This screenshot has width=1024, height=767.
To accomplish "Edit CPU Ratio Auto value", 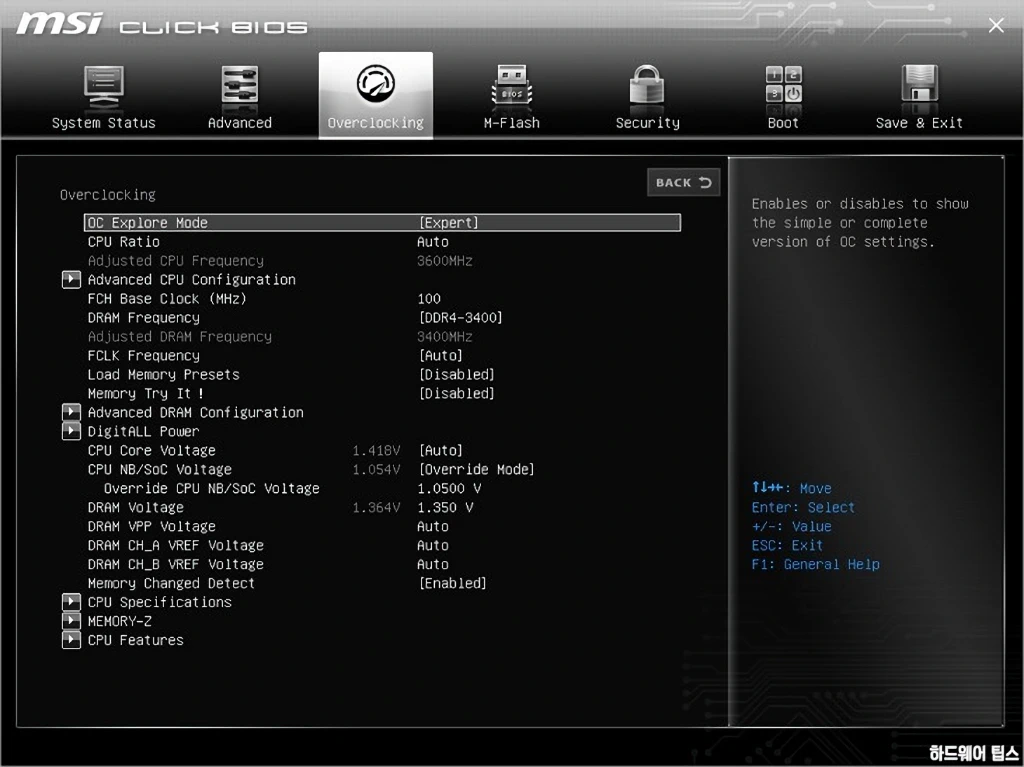I will [432, 242].
